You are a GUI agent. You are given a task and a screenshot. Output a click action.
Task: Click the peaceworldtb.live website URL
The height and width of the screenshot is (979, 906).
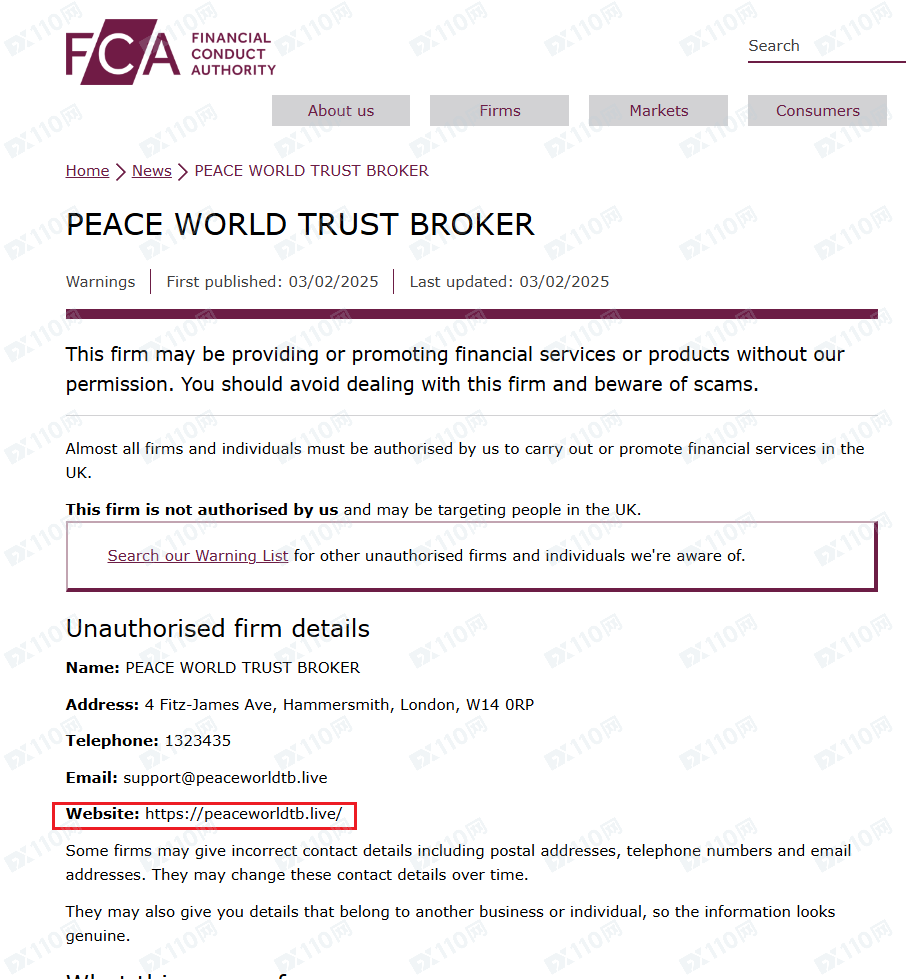tap(243, 814)
